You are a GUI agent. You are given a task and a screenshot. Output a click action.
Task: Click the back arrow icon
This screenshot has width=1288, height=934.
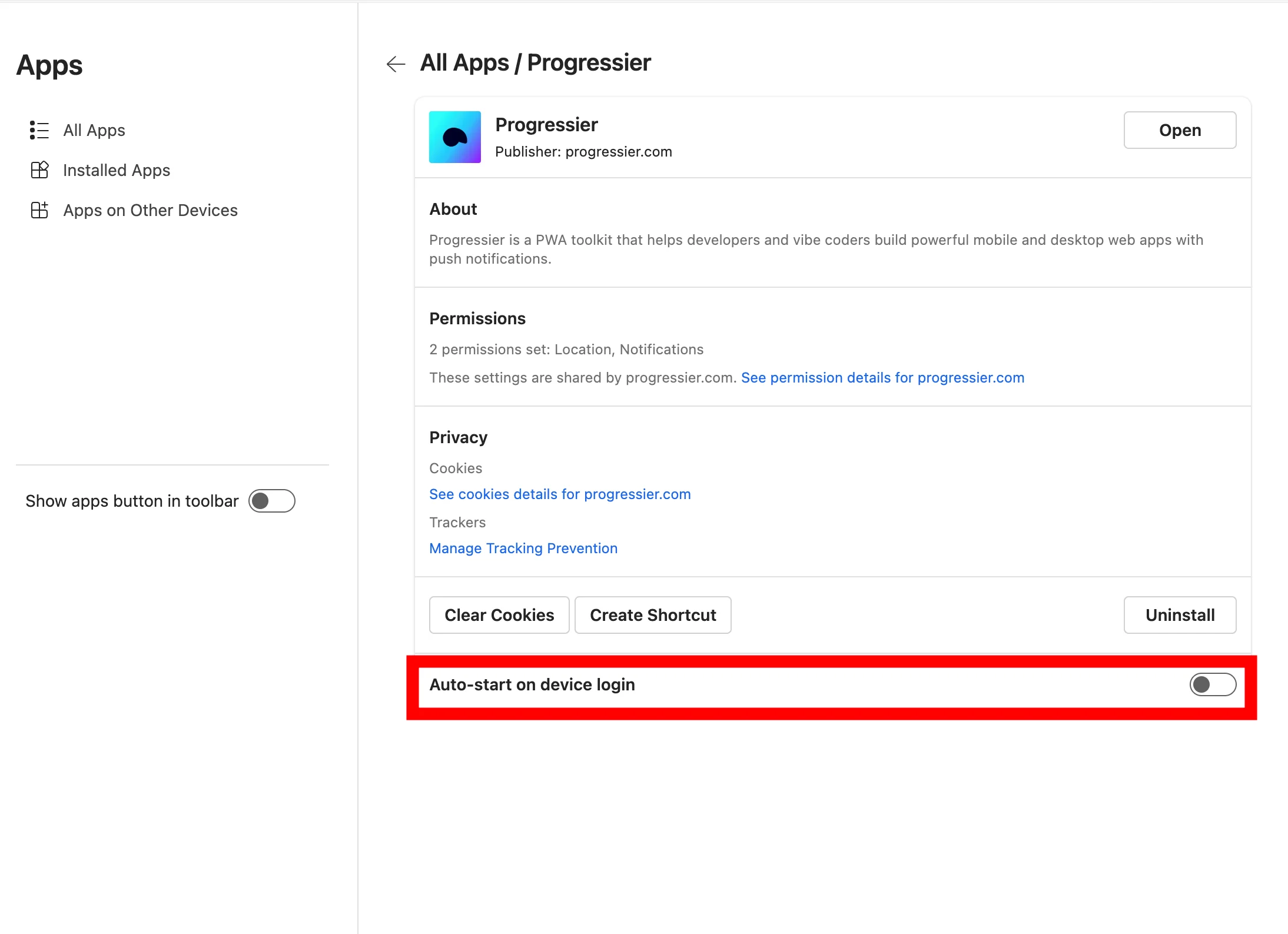(396, 64)
